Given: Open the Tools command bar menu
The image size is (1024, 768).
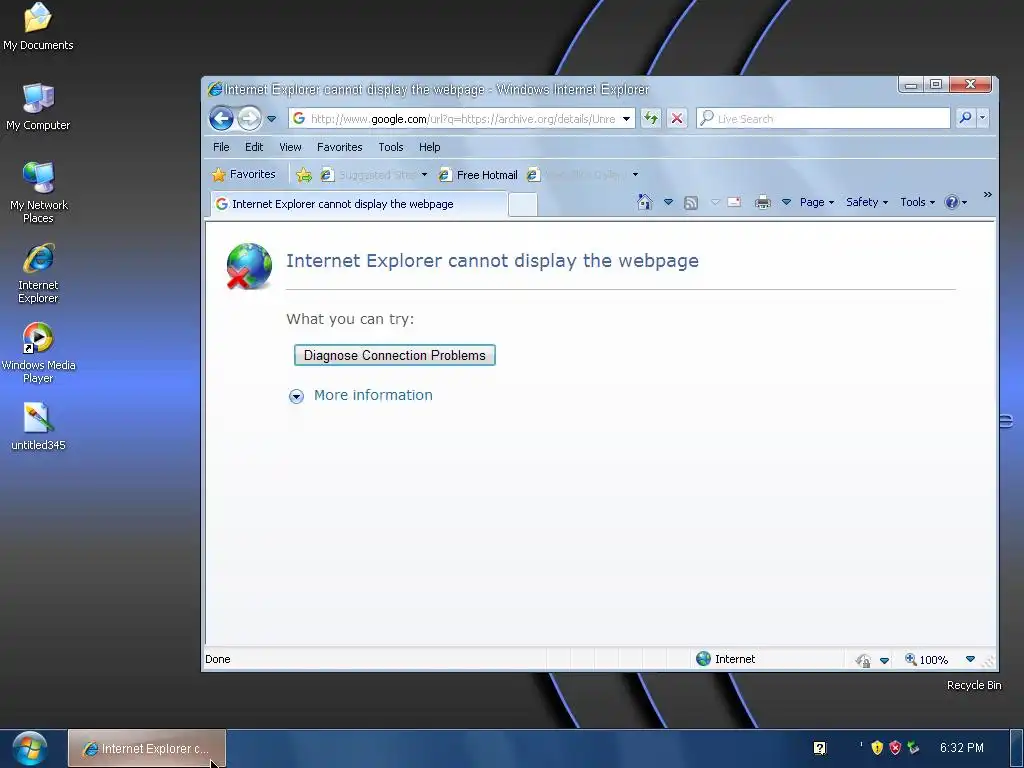Looking at the screenshot, I should (x=918, y=202).
